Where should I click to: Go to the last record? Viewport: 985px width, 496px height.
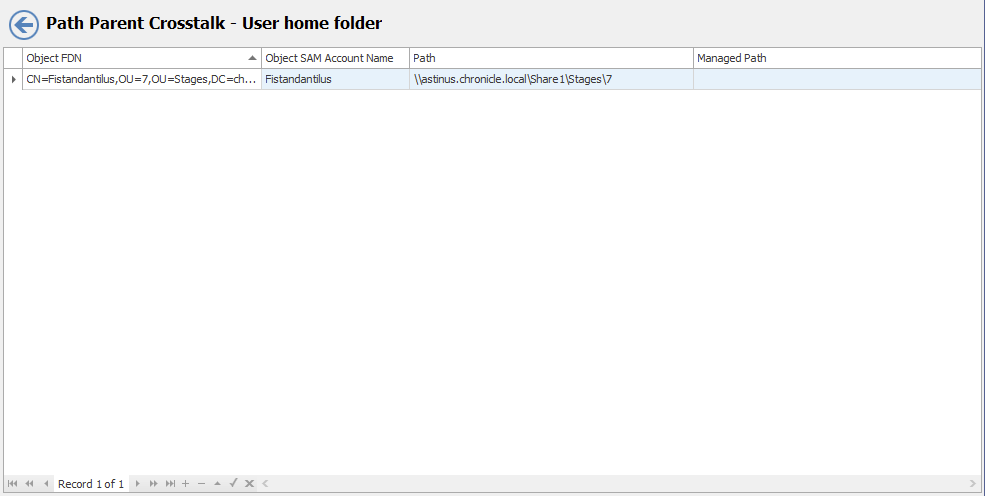tap(170, 483)
